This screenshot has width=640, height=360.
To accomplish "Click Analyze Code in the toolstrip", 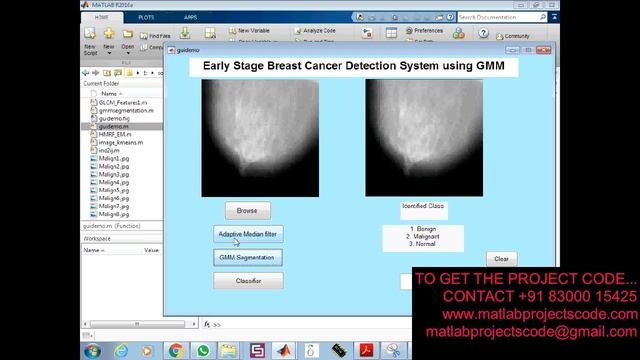I will click(x=315, y=31).
